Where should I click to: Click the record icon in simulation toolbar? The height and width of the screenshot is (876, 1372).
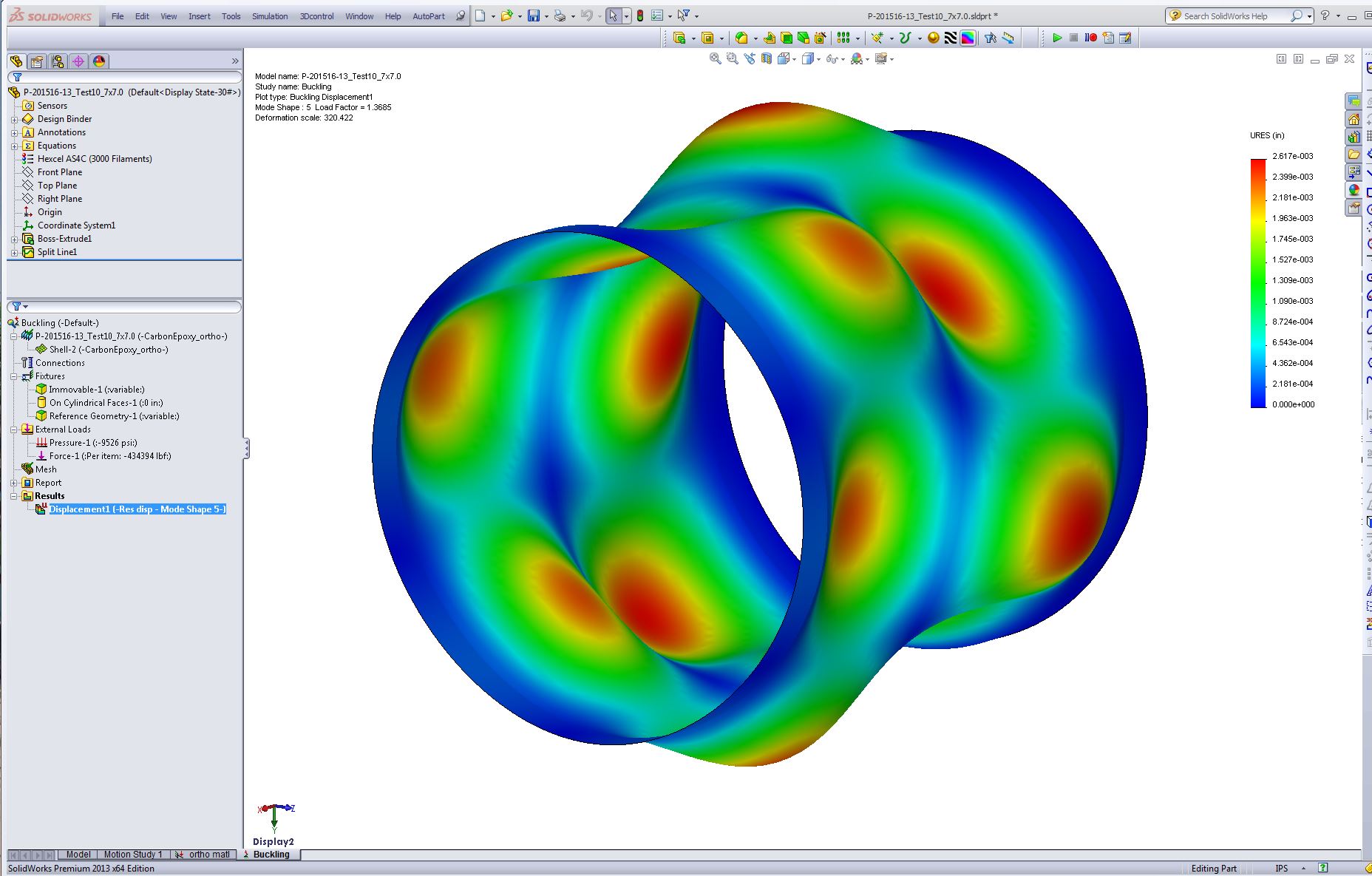[1091, 38]
